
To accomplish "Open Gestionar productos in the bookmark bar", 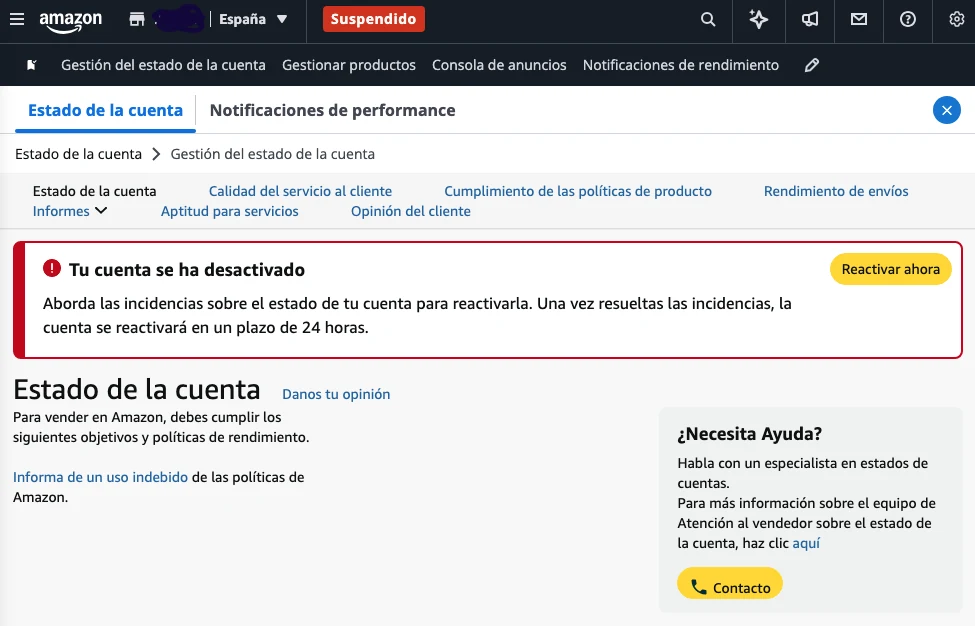I will pos(349,65).
